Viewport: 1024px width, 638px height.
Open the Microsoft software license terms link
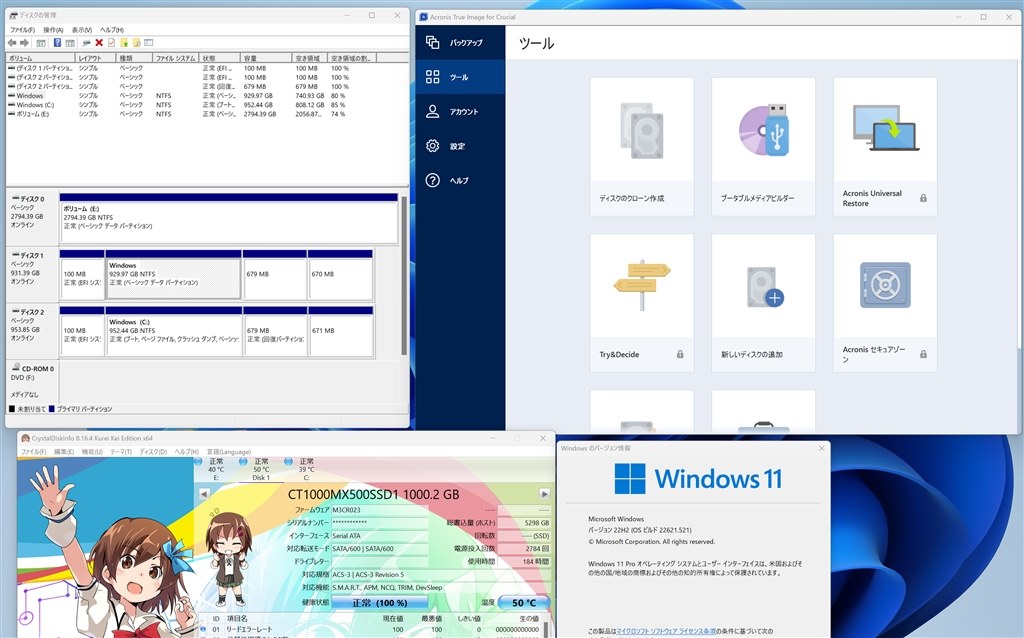tap(666, 631)
